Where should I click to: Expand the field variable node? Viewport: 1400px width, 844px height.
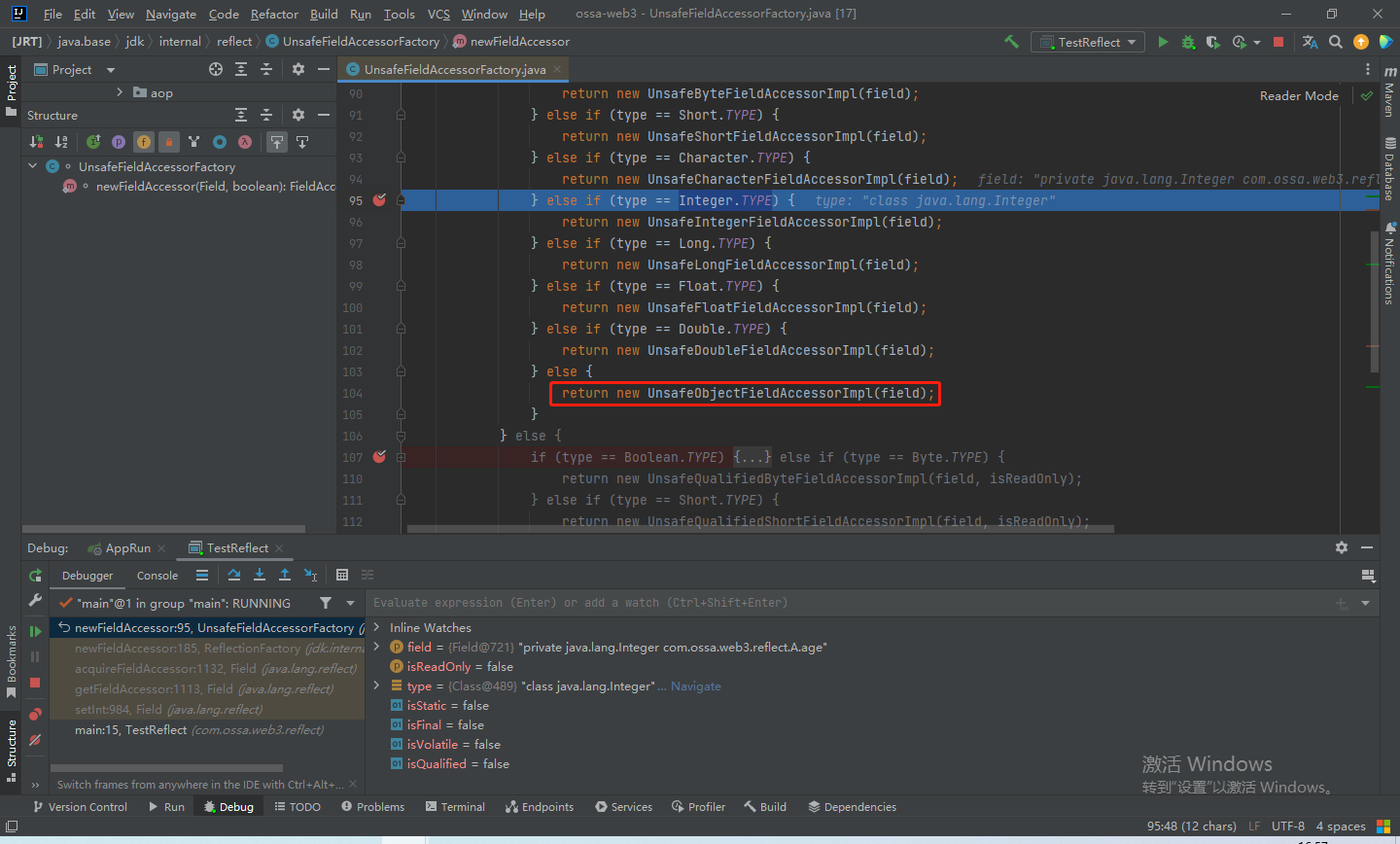point(377,647)
